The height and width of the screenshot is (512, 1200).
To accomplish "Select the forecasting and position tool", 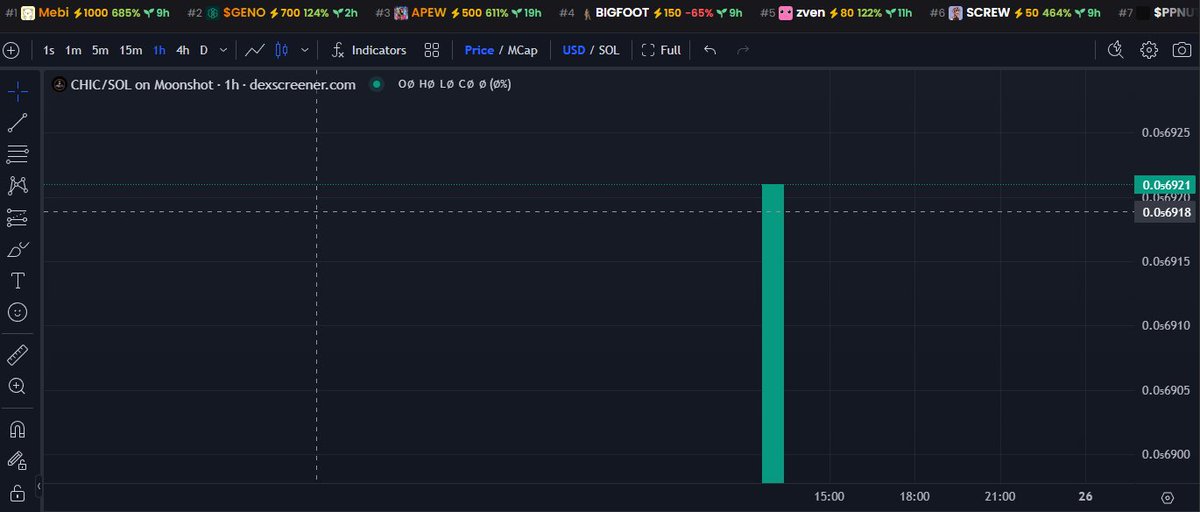I will [x=17, y=217].
